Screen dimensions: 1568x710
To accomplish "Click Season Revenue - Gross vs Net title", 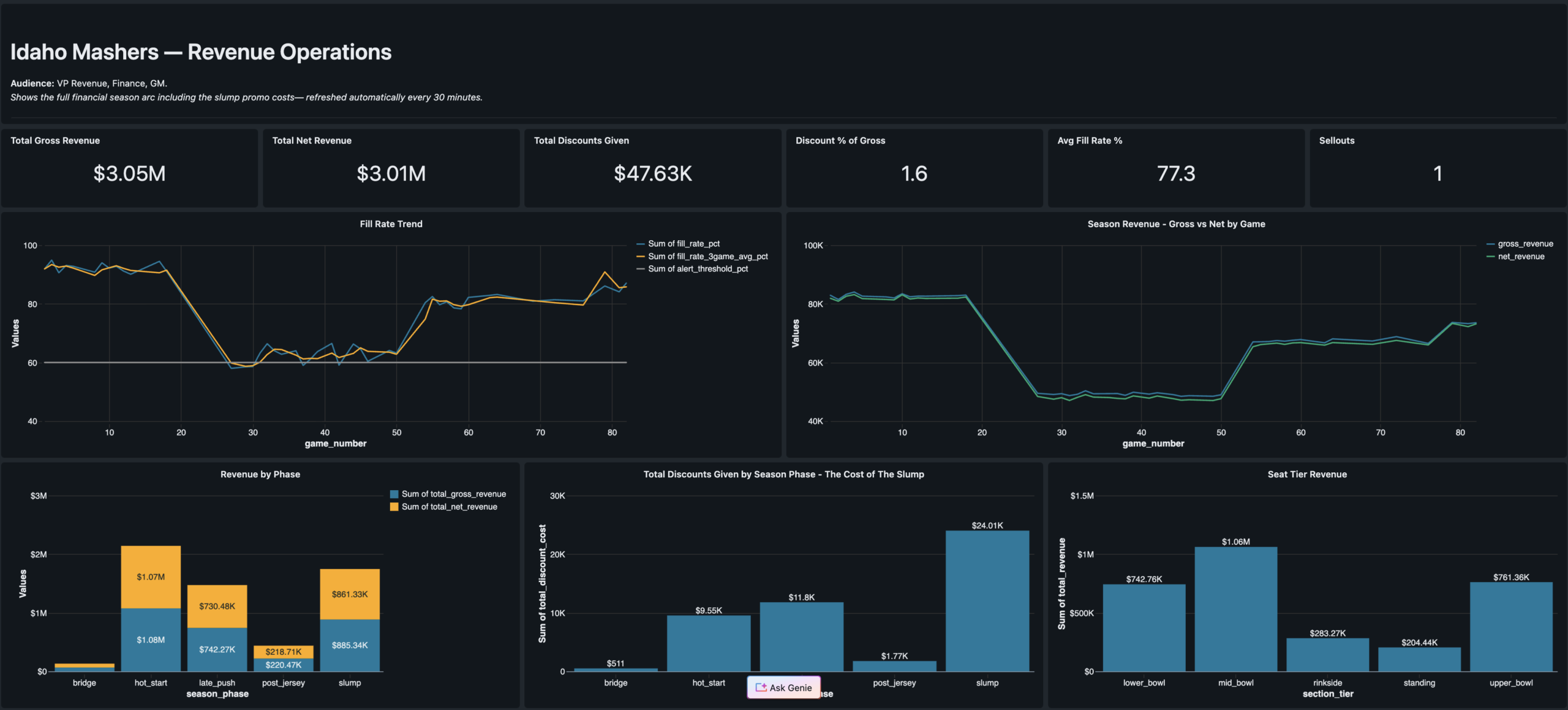I will click(1176, 224).
